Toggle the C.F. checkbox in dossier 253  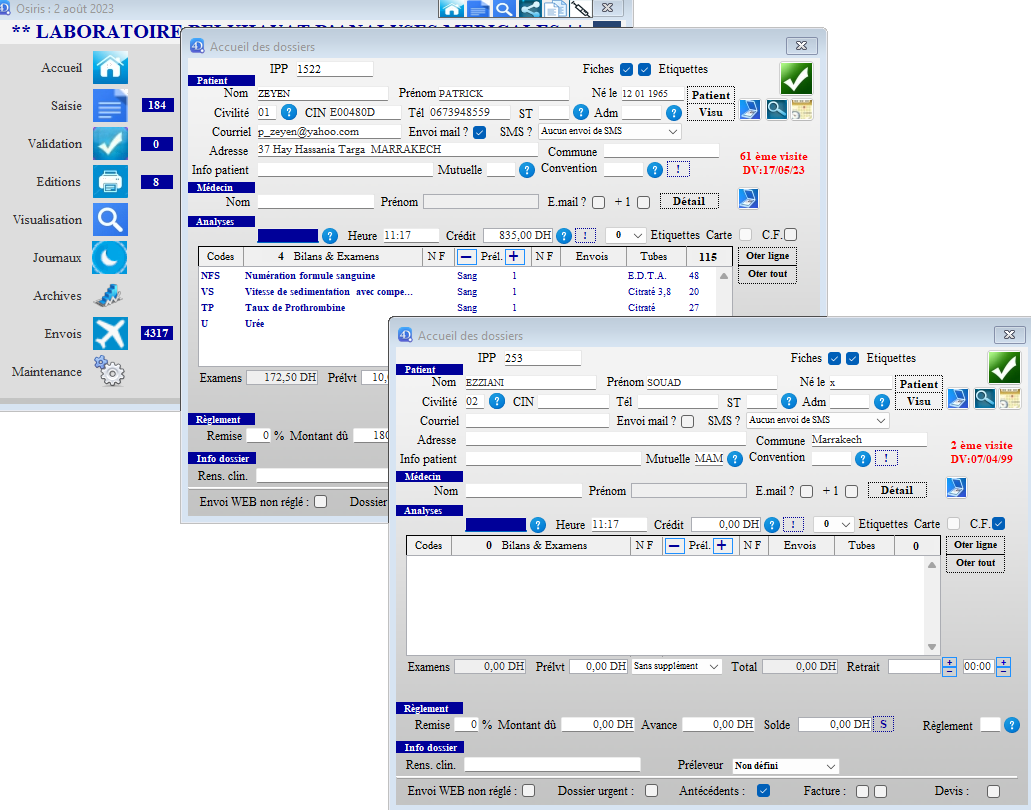point(998,524)
